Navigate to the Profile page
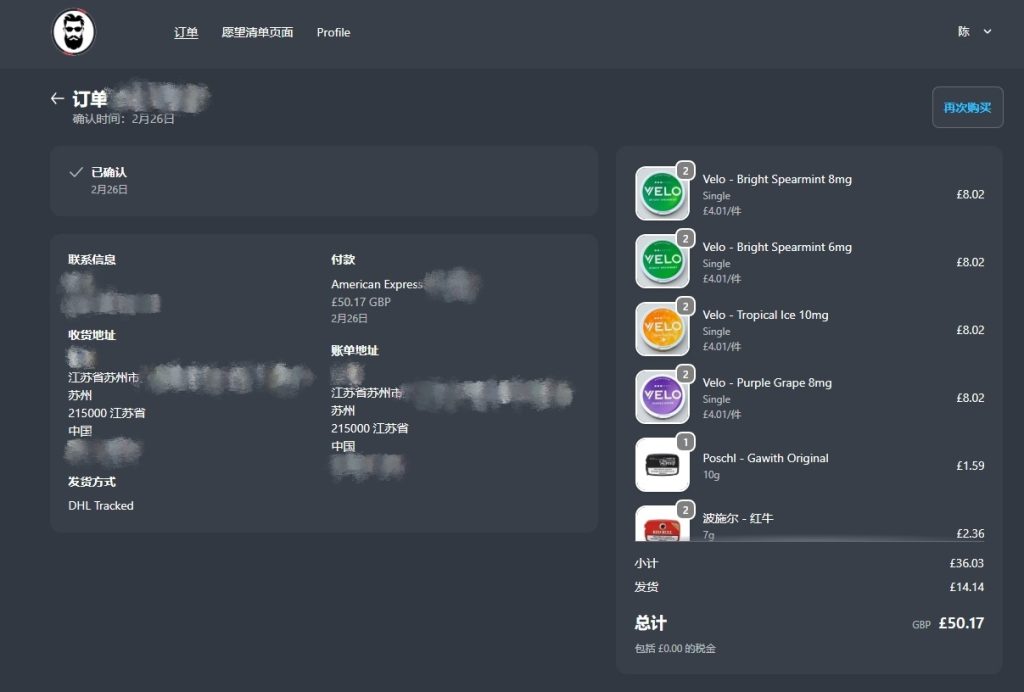Image resolution: width=1024 pixels, height=692 pixels. pyautogui.click(x=333, y=32)
